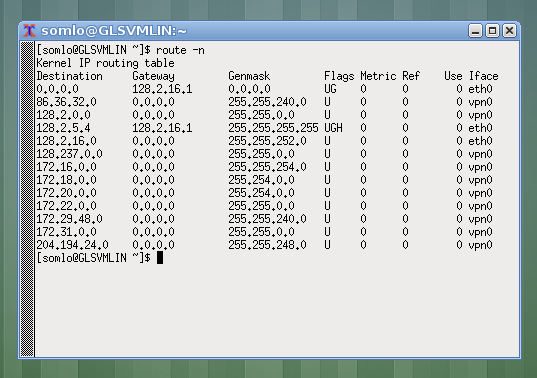This screenshot has width=537, height=378.
Task: Click the 255.255.255.255 genmask value
Action: pos(273,128)
